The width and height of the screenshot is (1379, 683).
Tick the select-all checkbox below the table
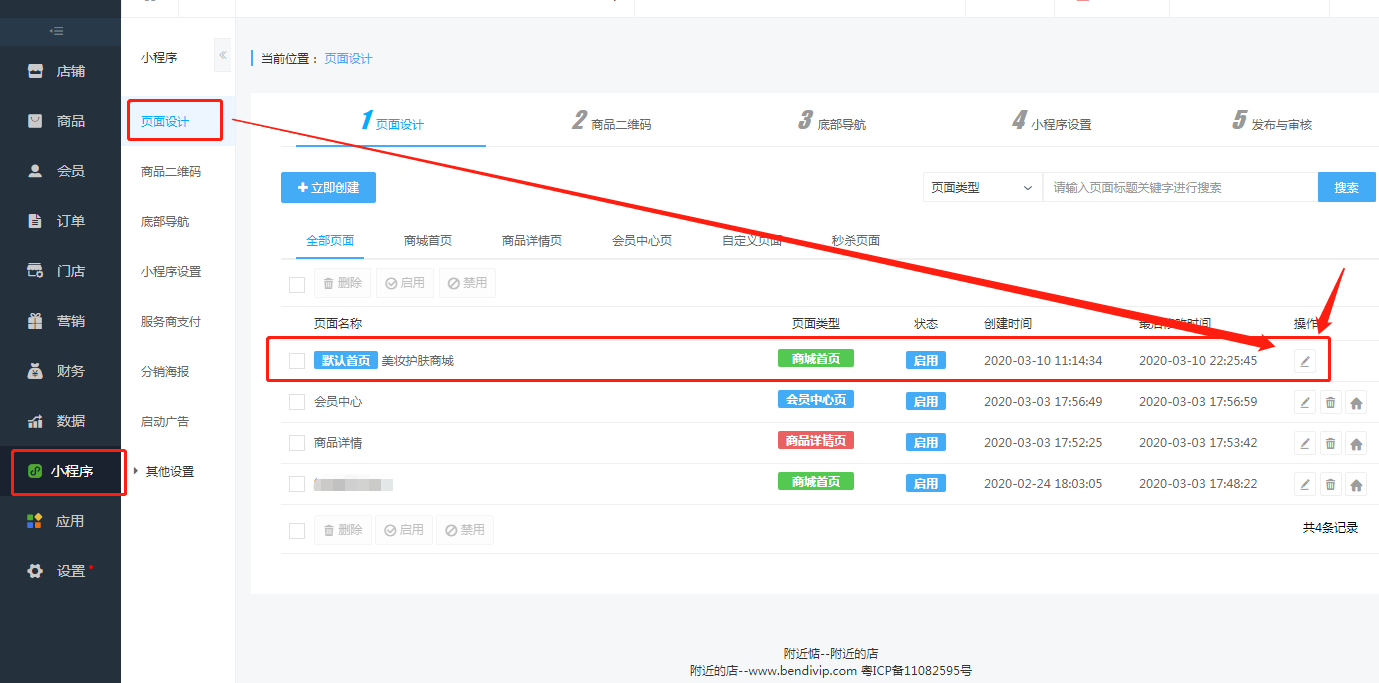[297, 531]
